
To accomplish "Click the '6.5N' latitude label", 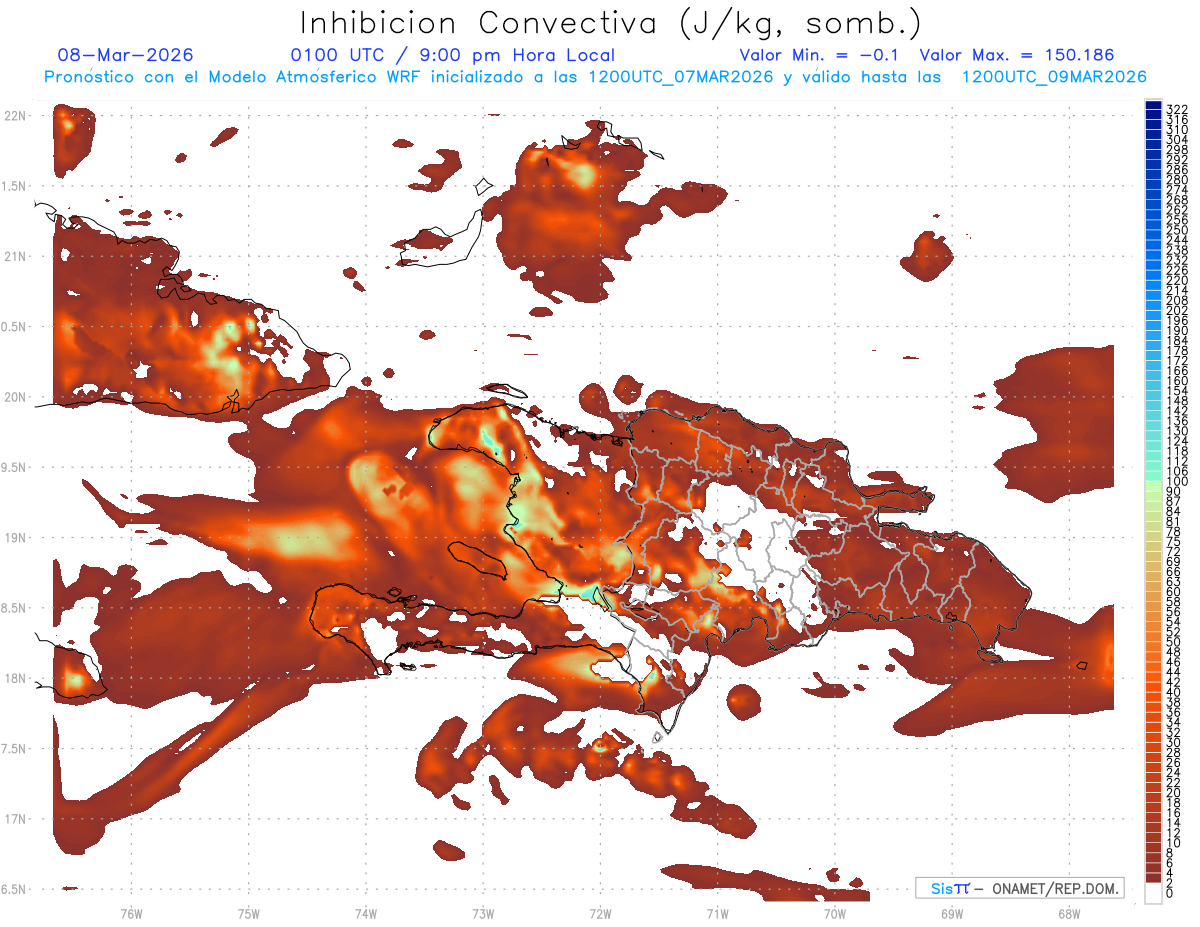I will [14, 889].
